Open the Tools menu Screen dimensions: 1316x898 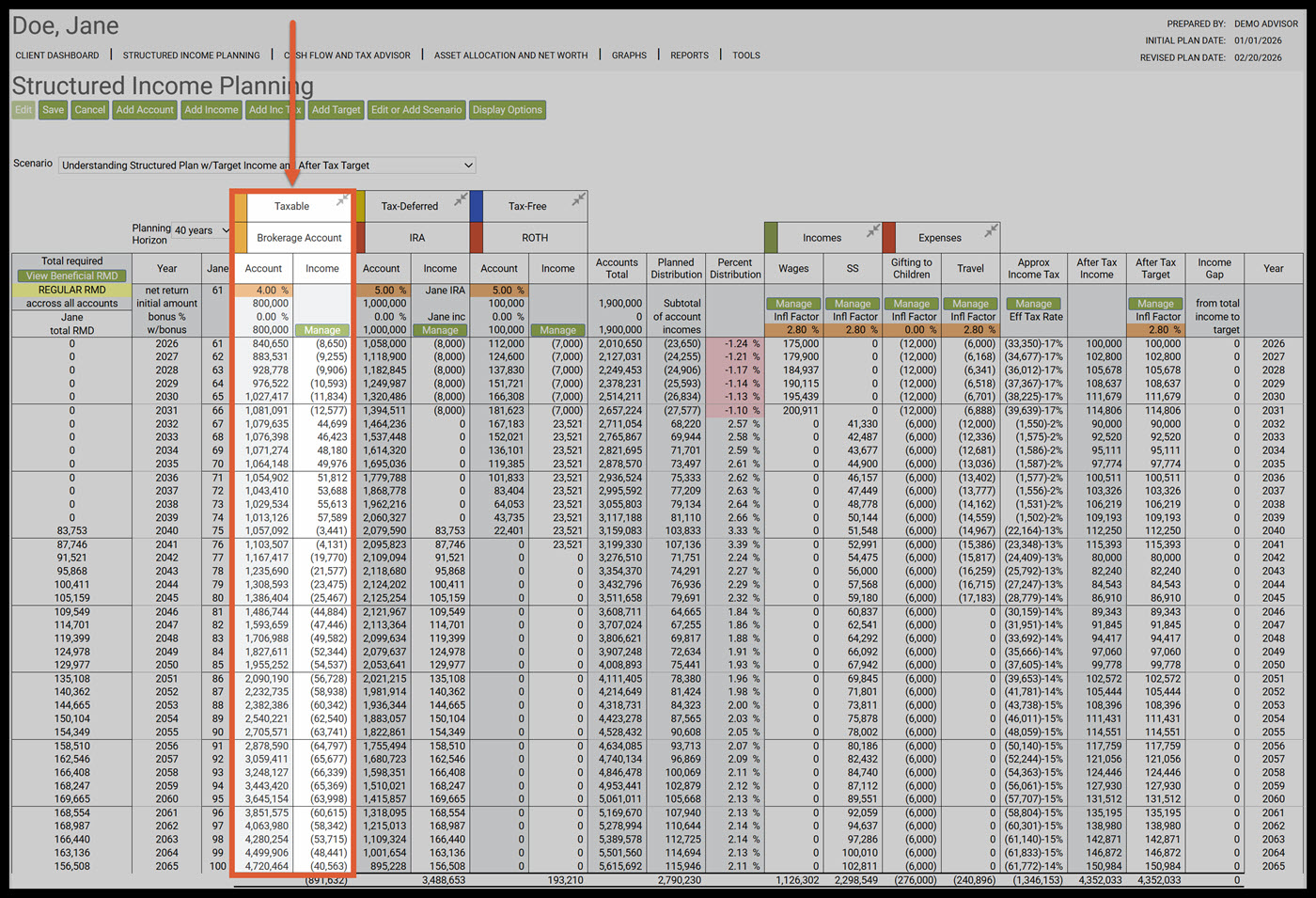pos(746,55)
